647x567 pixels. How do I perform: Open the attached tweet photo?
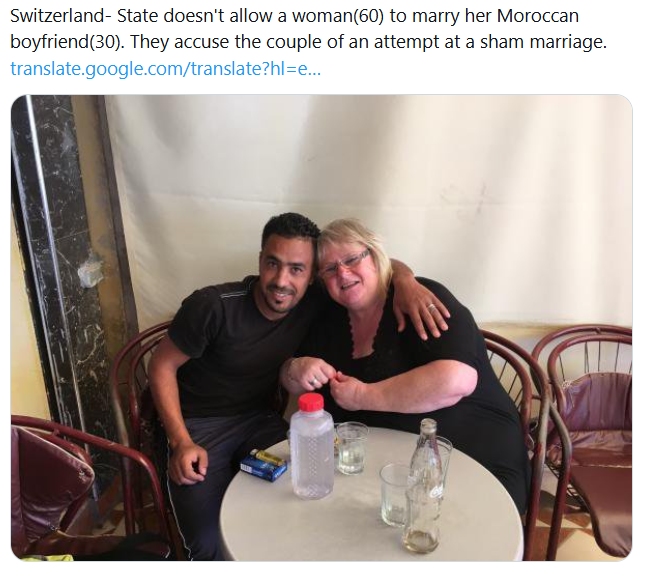[x=321, y=328]
